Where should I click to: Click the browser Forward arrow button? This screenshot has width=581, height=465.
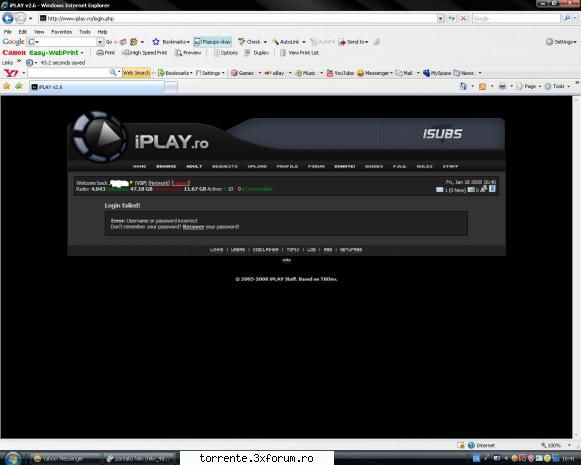(x=21, y=18)
